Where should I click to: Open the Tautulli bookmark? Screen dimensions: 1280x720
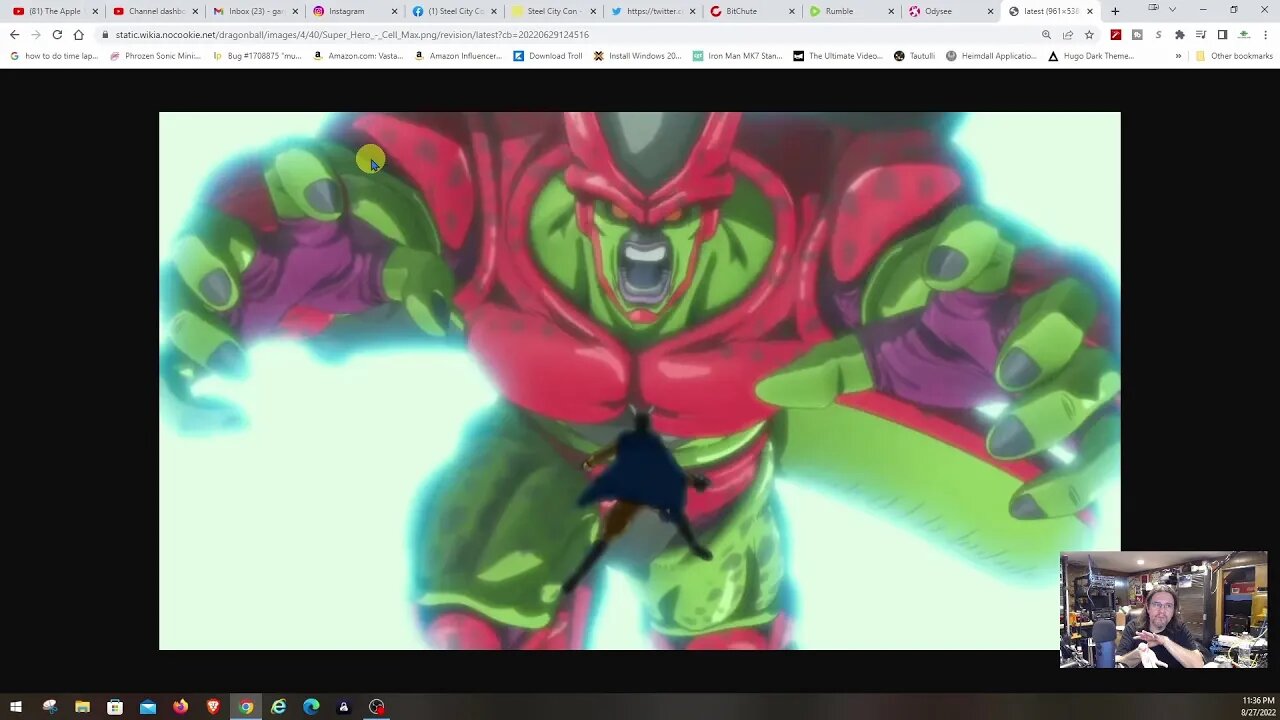coord(914,56)
